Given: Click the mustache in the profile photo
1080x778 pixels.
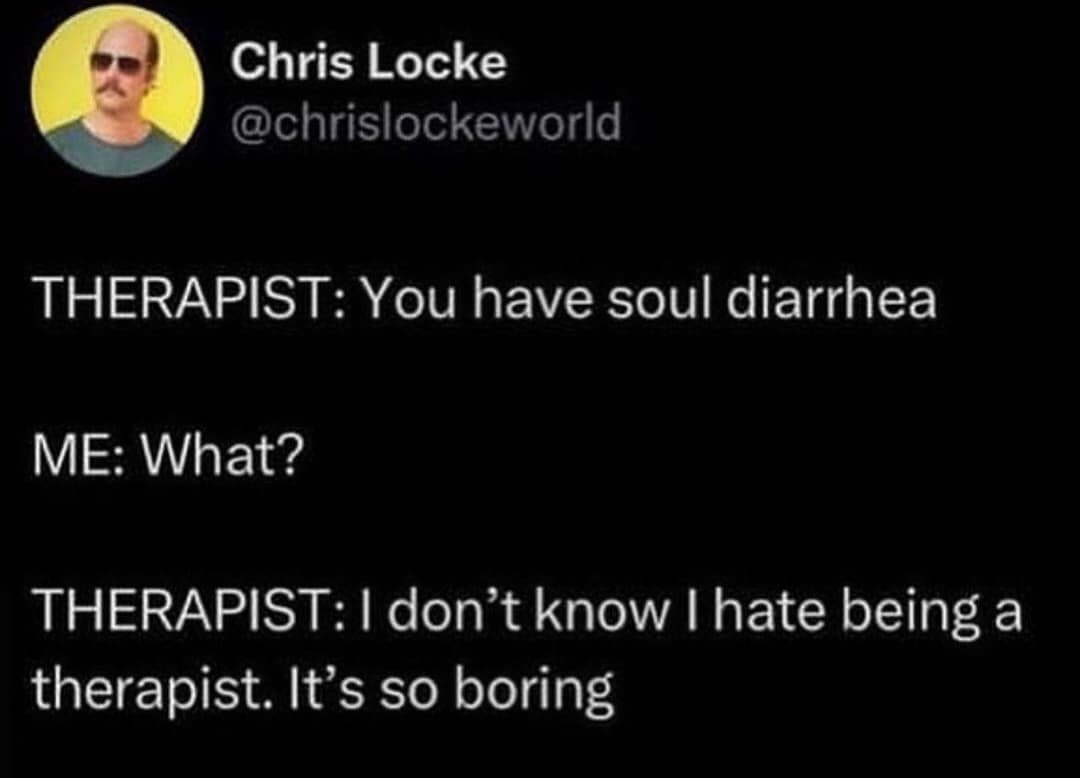Looking at the screenshot, I should coord(116,88).
